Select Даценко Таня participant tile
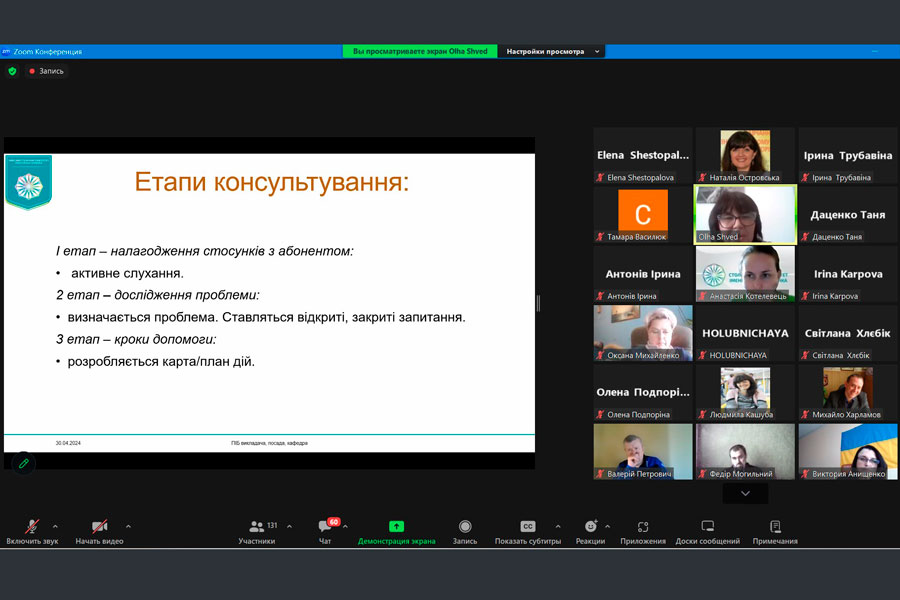This screenshot has height=600, width=900. click(848, 214)
